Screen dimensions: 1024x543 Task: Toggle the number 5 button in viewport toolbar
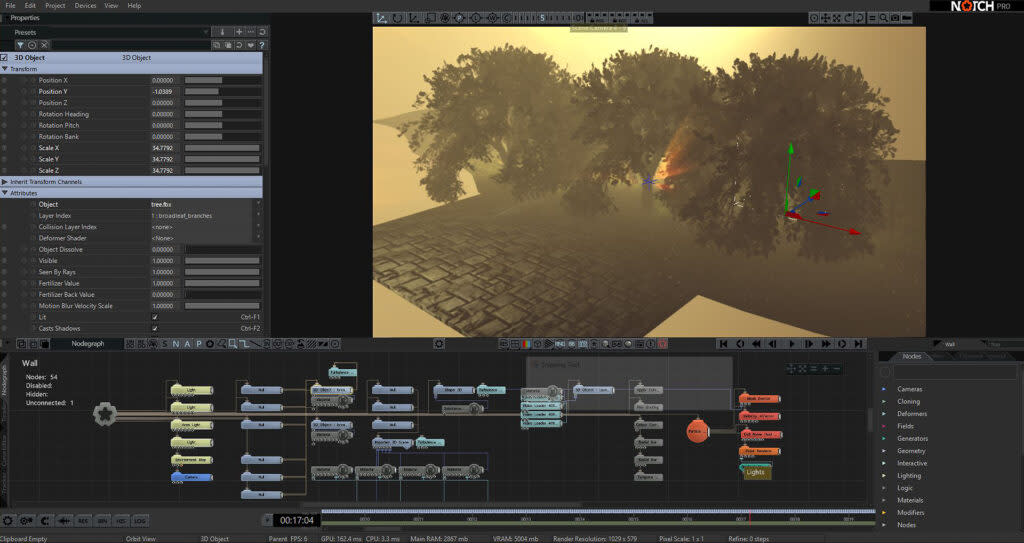(x=542, y=18)
